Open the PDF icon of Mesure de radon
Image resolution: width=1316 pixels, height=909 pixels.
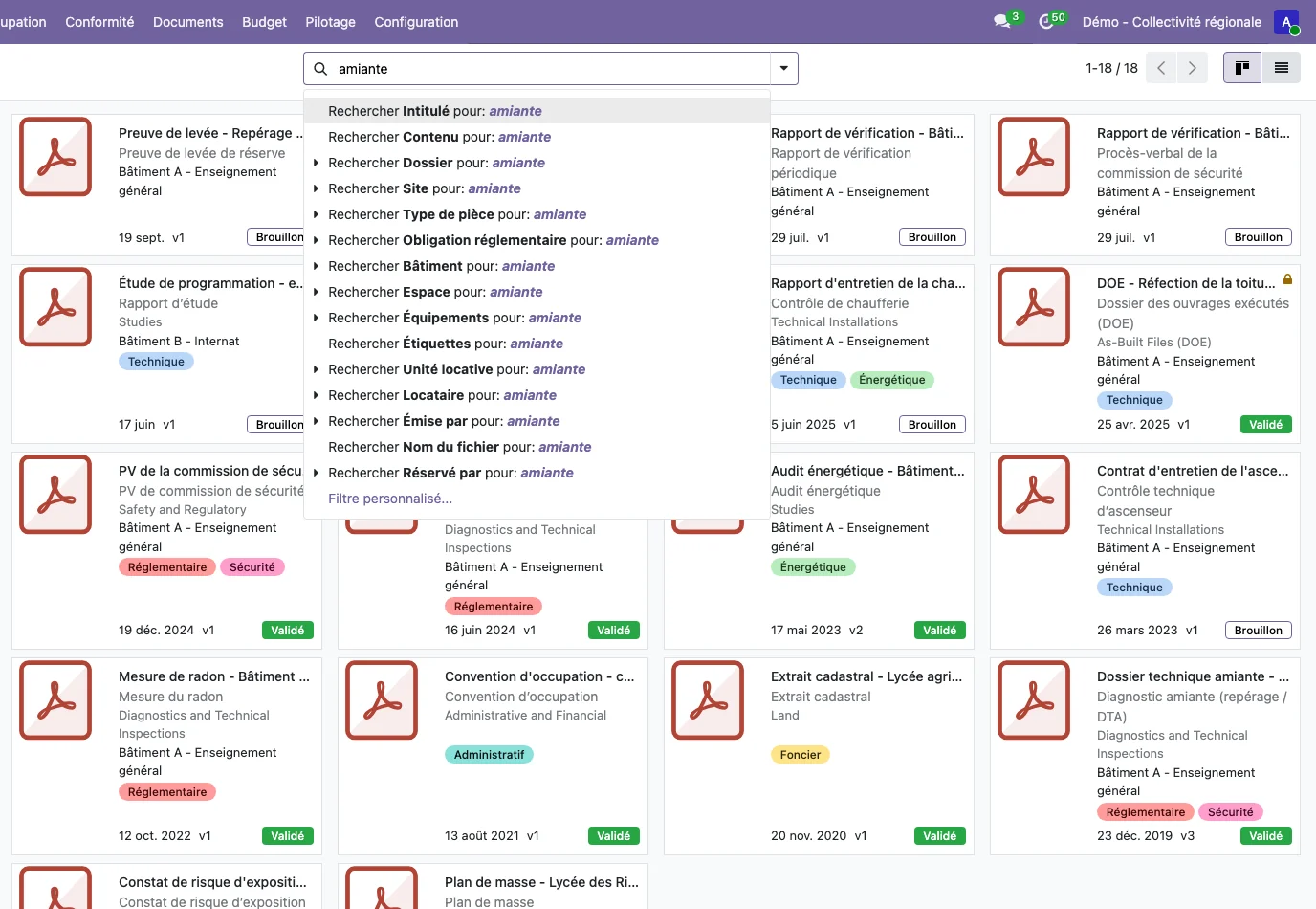pos(55,699)
